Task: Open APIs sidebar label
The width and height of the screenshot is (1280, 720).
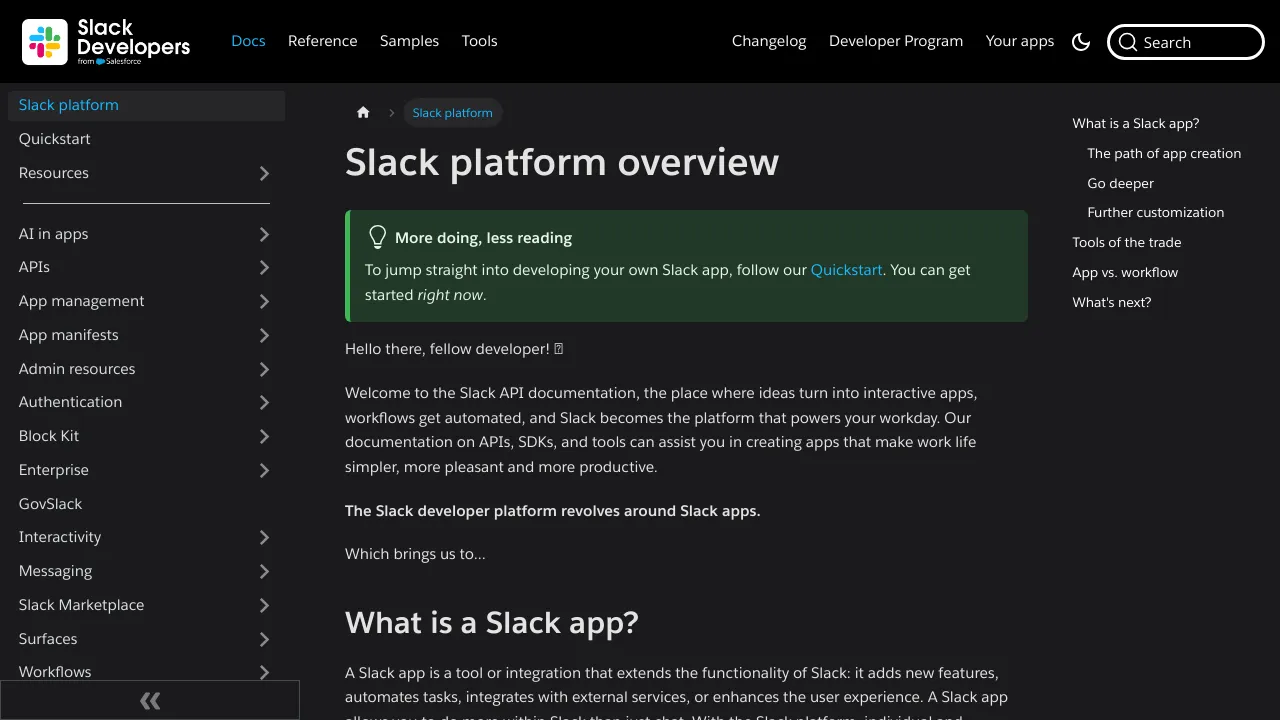Action: [34, 267]
